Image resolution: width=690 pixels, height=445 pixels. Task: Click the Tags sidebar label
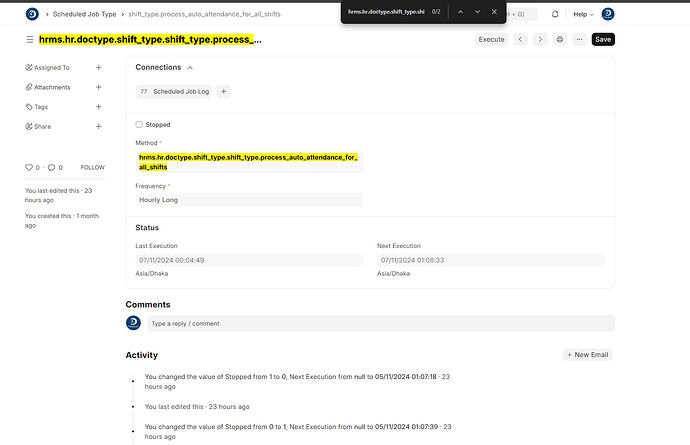[41, 107]
